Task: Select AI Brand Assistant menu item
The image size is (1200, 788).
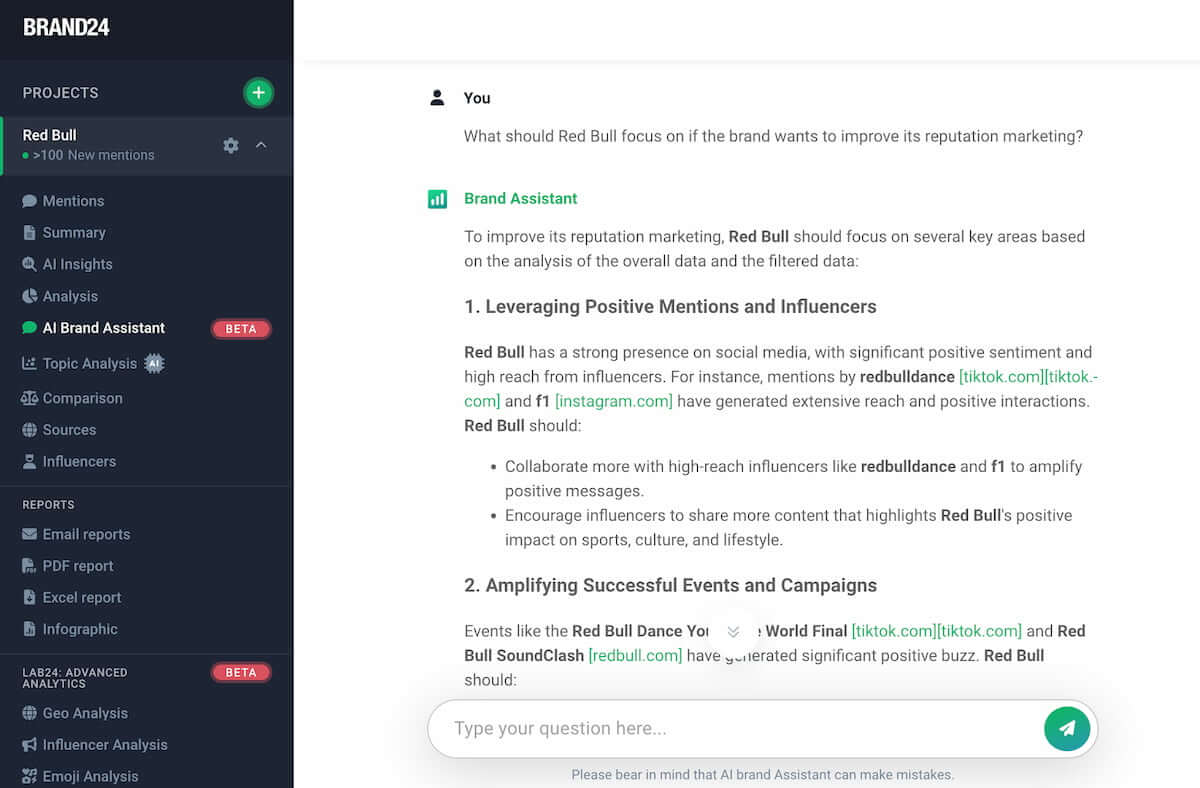Action: [x=103, y=328]
